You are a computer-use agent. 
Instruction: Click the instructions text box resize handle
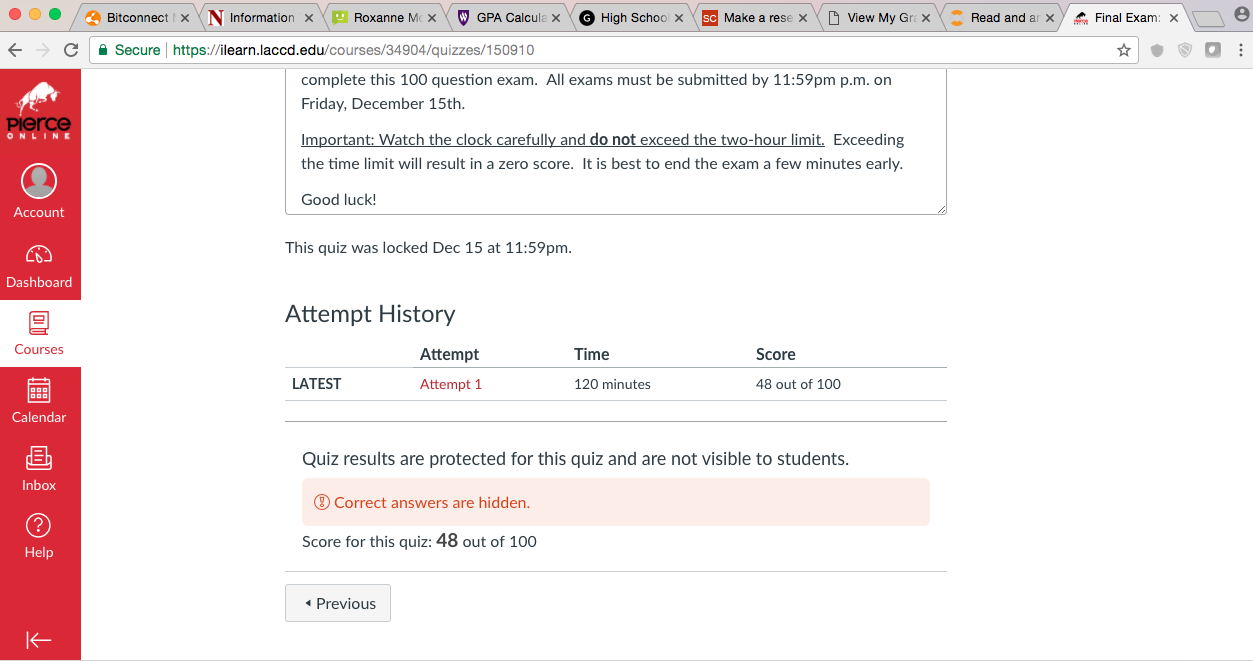tap(941, 208)
